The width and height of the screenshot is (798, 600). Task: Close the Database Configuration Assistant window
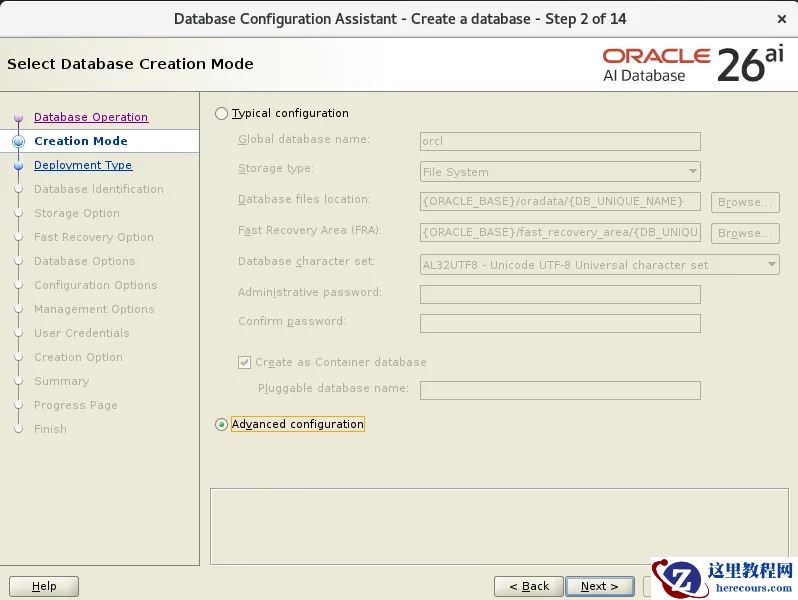coord(782,19)
